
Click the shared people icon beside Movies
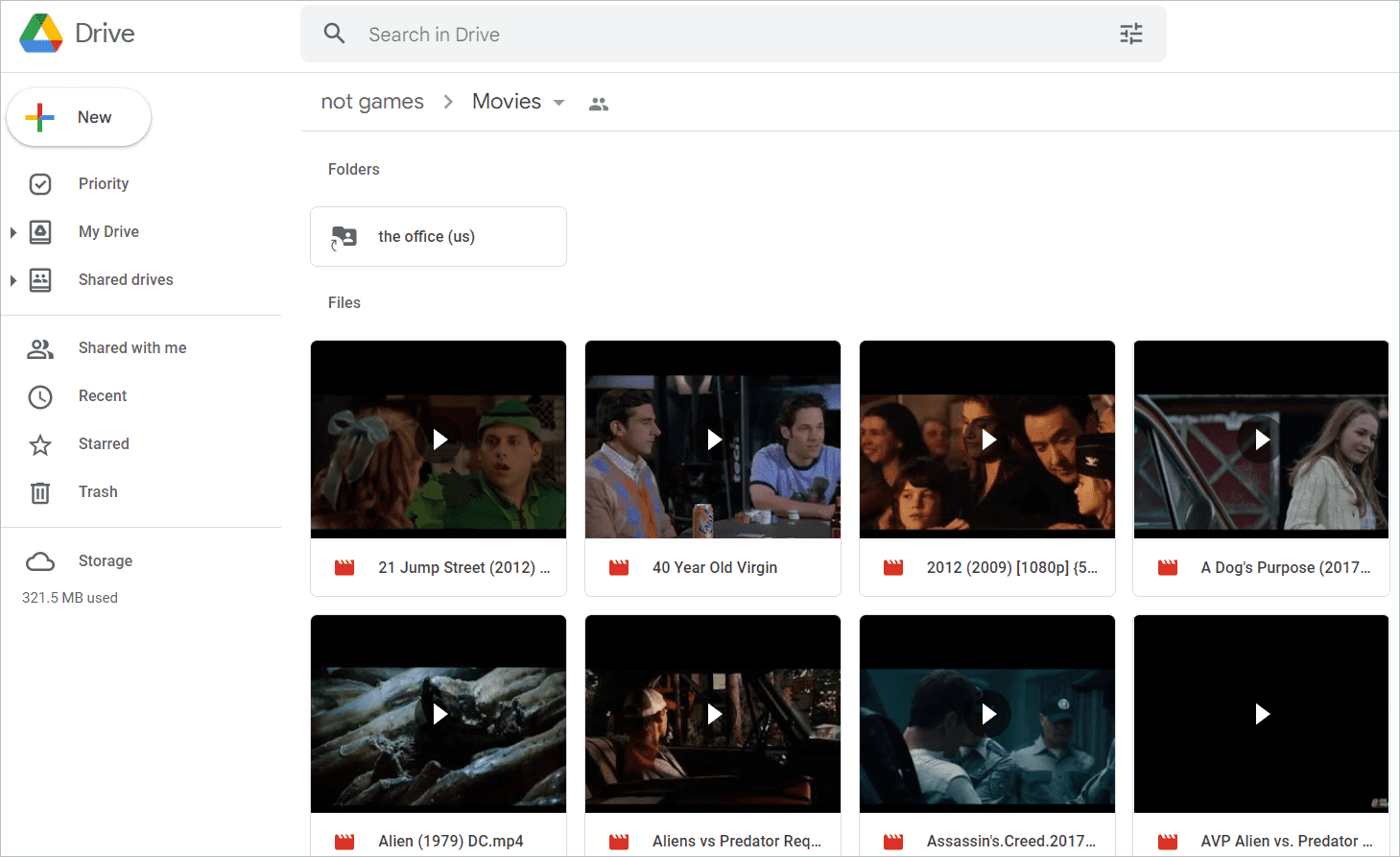(x=599, y=104)
